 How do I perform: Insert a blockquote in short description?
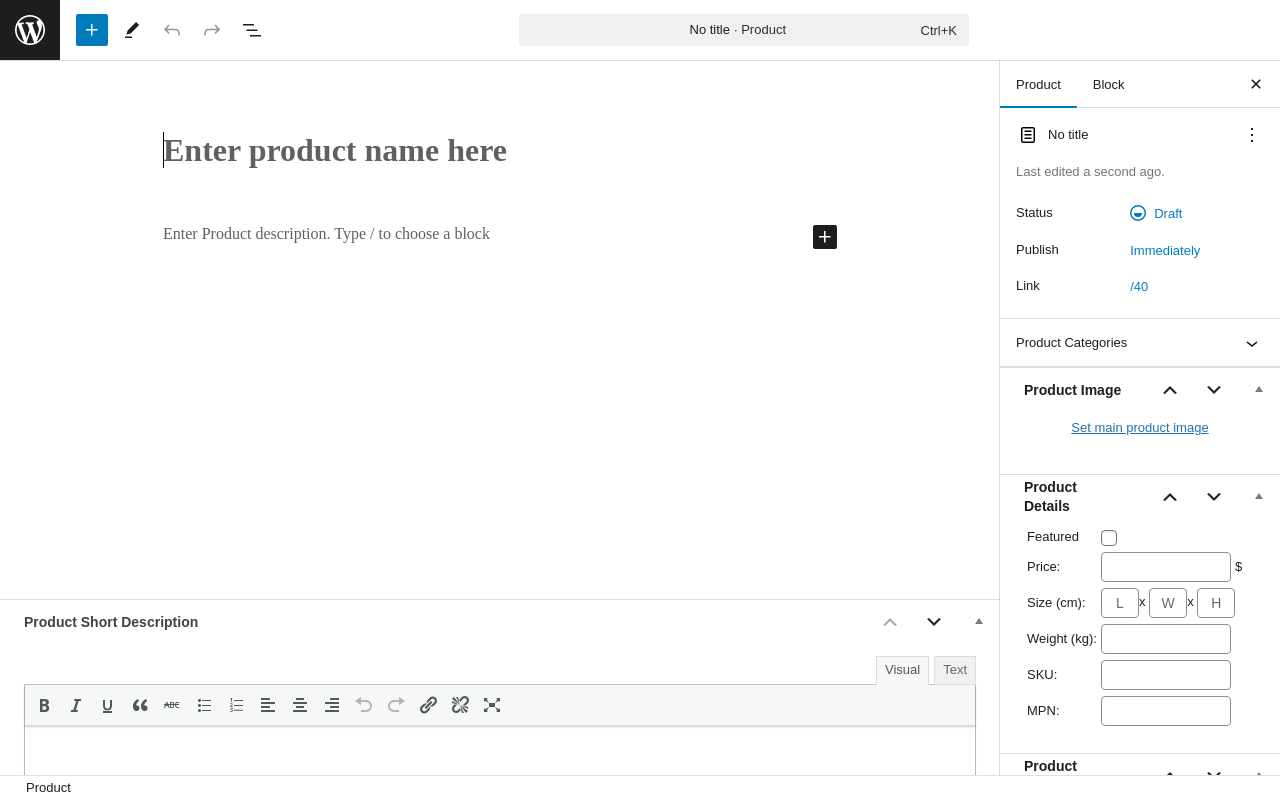tap(140, 705)
